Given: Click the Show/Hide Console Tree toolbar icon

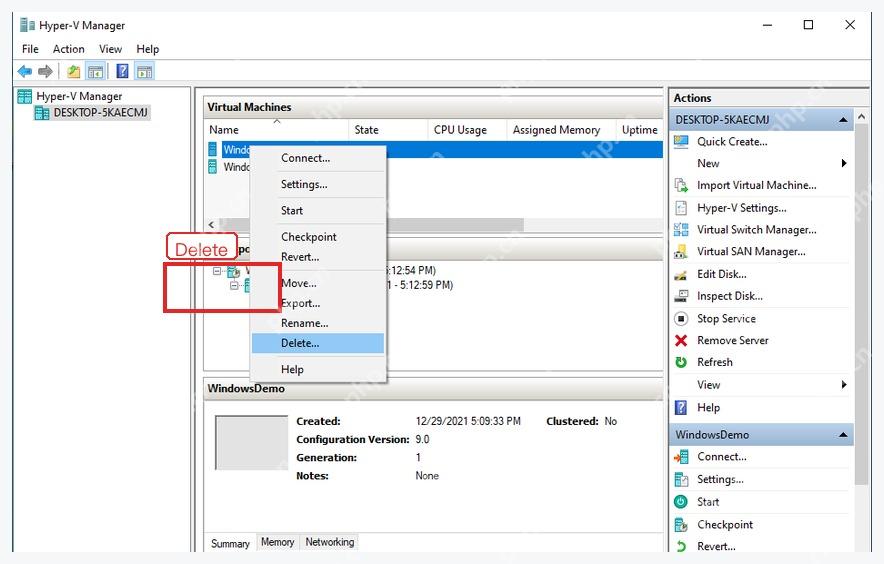Looking at the screenshot, I should (95, 72).
